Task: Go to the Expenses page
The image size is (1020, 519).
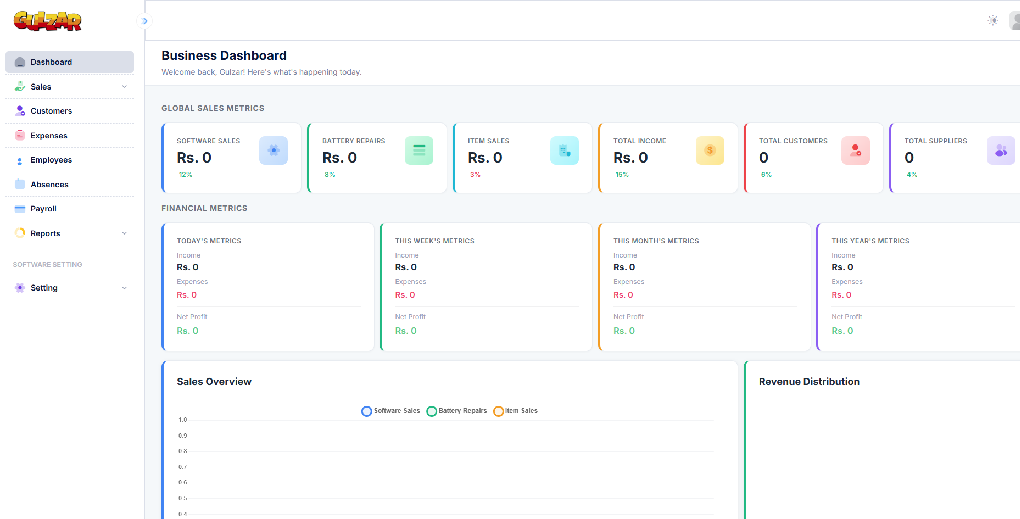Action: click(x=49, y=136)
